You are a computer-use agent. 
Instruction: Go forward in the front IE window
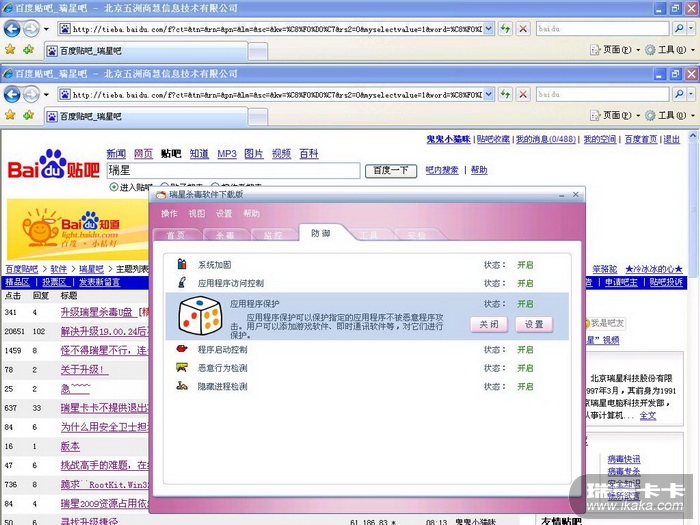tap(31, 94)
